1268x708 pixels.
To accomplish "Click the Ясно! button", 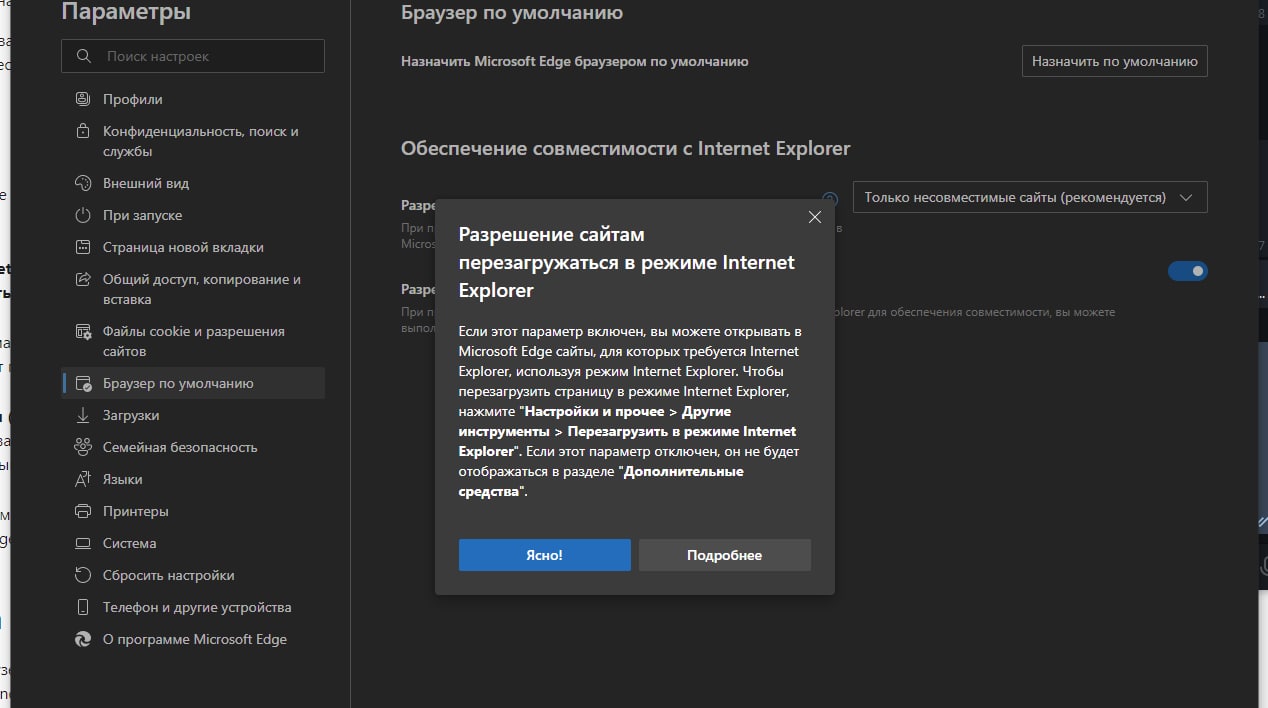I will point(545,555).
